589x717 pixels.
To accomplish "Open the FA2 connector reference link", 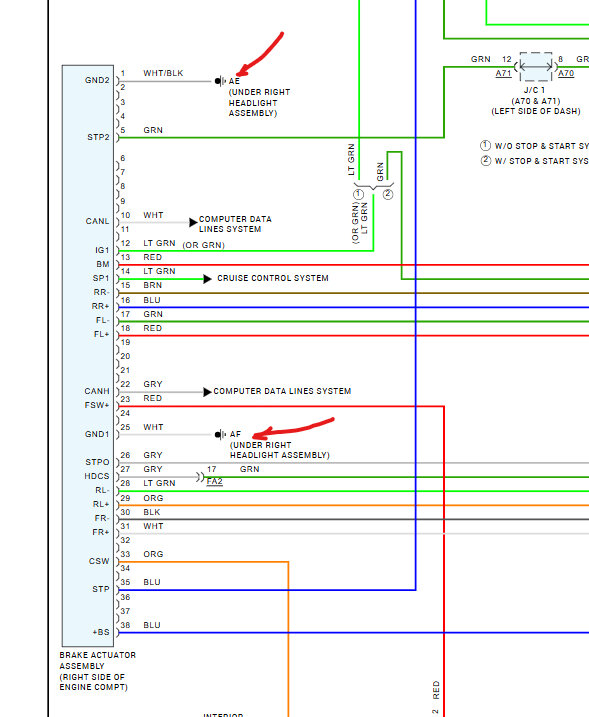I will (214, 482).
